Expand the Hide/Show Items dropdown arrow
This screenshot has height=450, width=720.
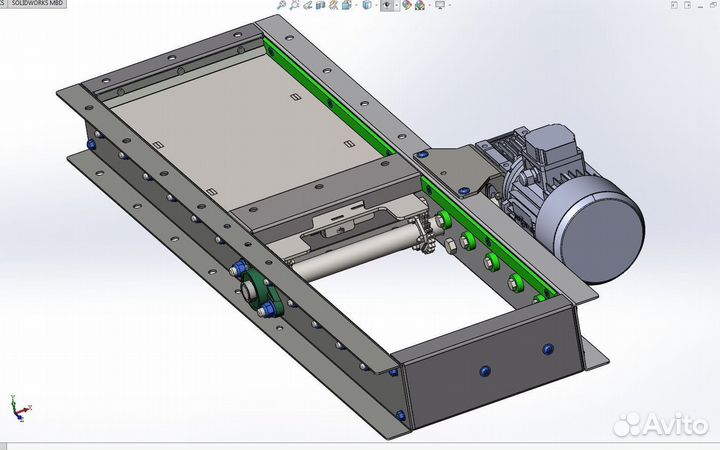point(397,5)
